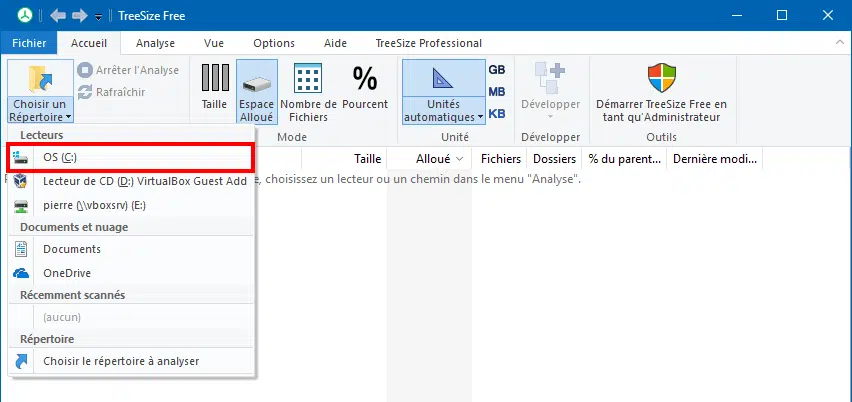Switch to the Options tab
852x402 pixels.
(x=274, y=43)
